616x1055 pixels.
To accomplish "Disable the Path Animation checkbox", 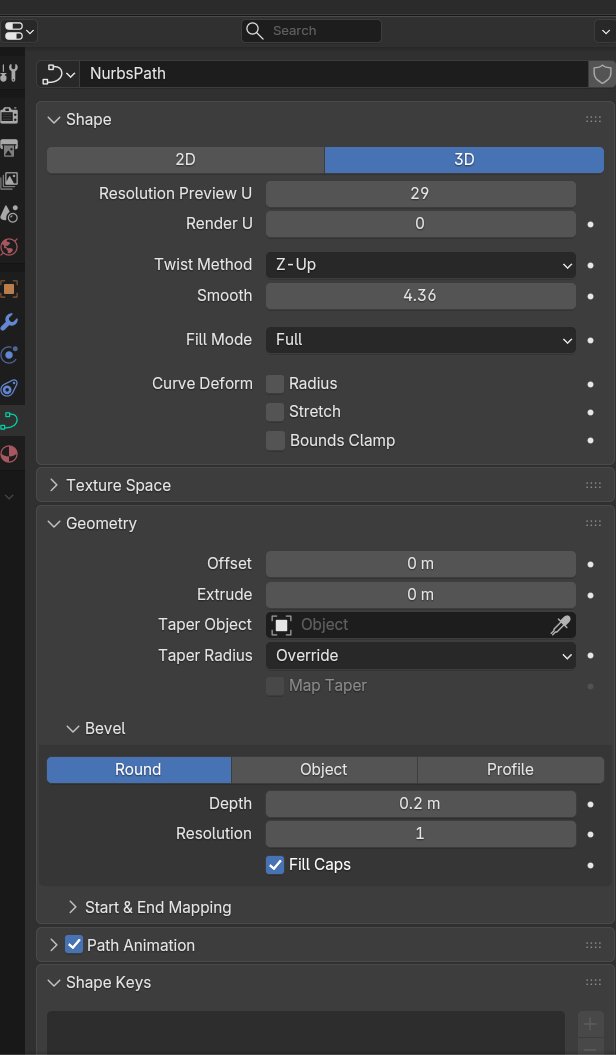I will (74, 945).
